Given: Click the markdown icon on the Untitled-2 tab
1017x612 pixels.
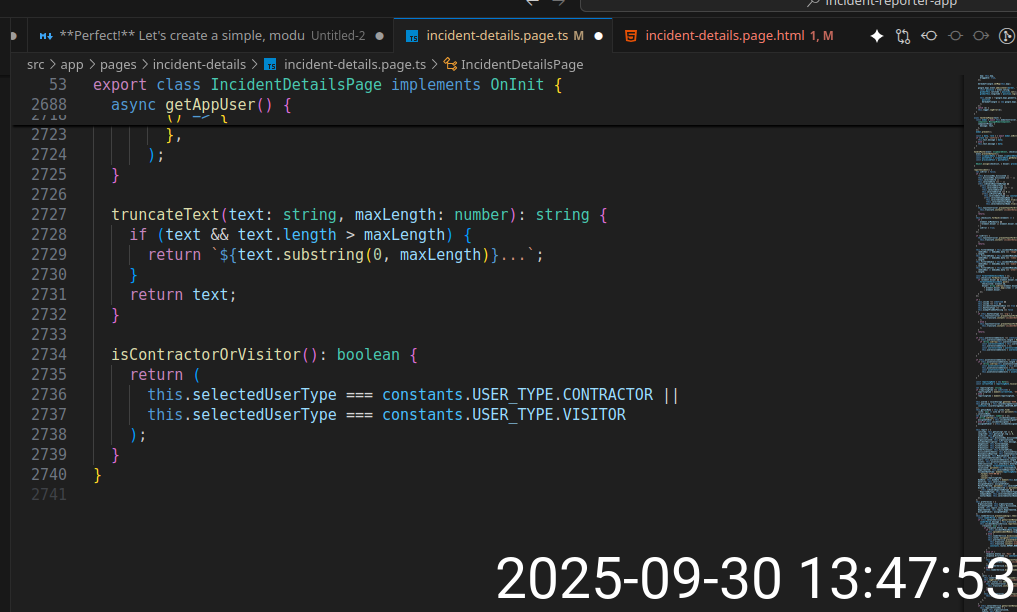Looking at the screenshot, I should point(46,36).
